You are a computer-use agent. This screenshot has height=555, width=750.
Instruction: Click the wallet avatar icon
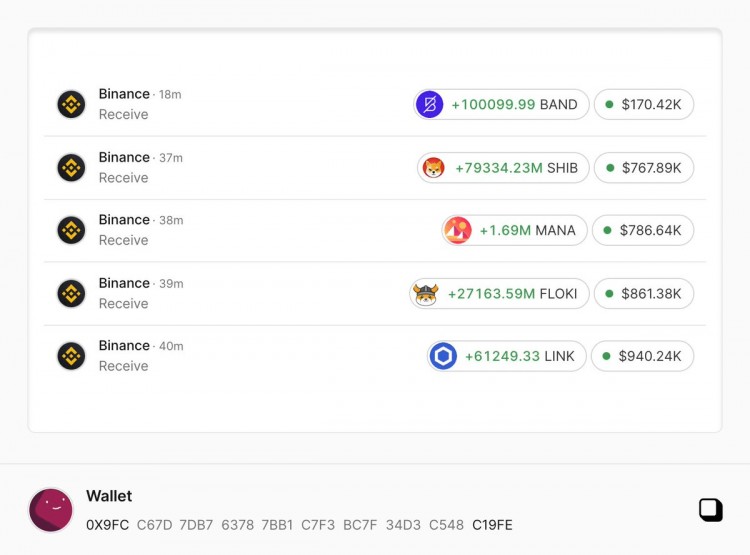(x=51, y=510)
